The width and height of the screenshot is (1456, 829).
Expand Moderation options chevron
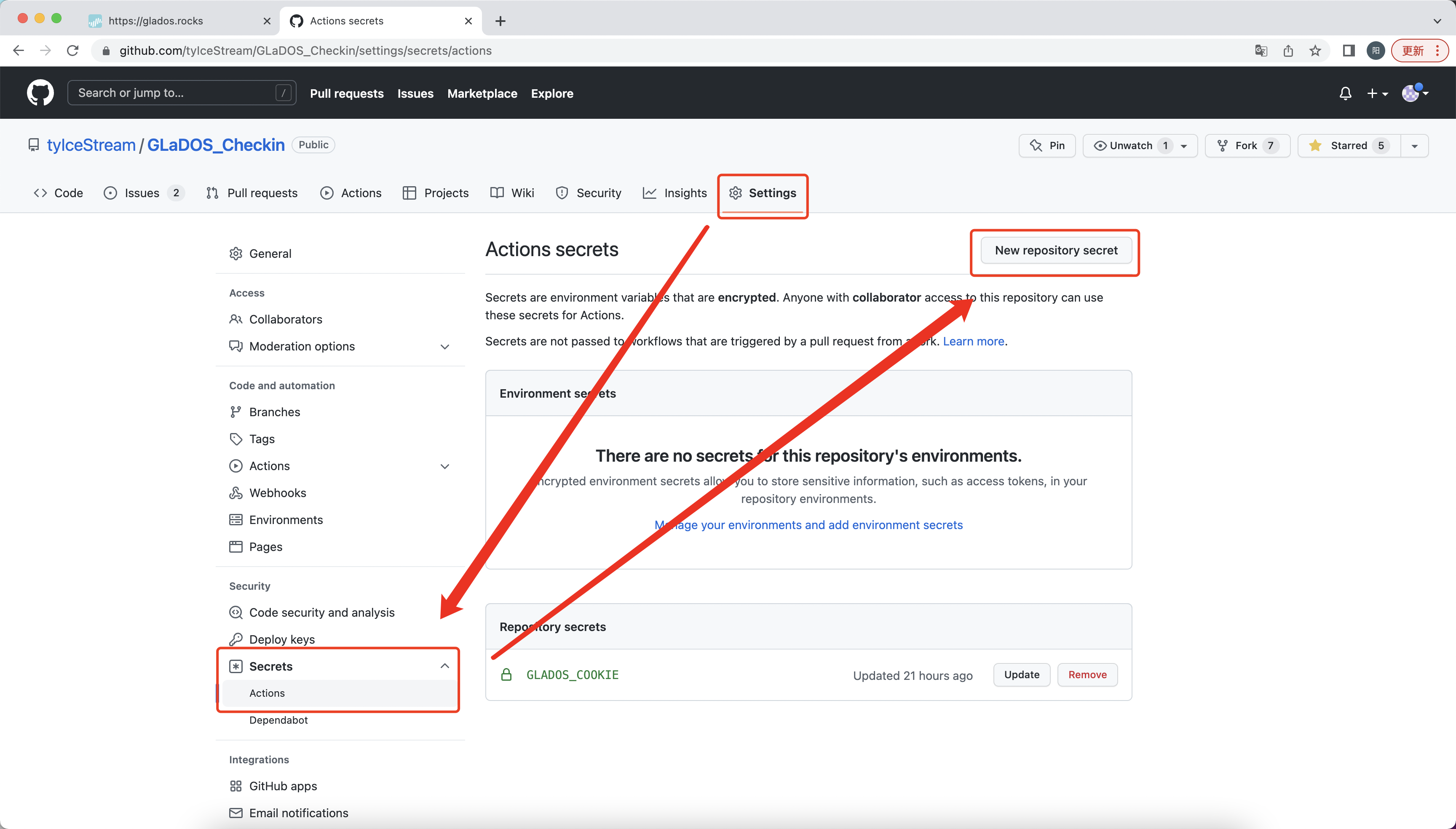[445, 347]
